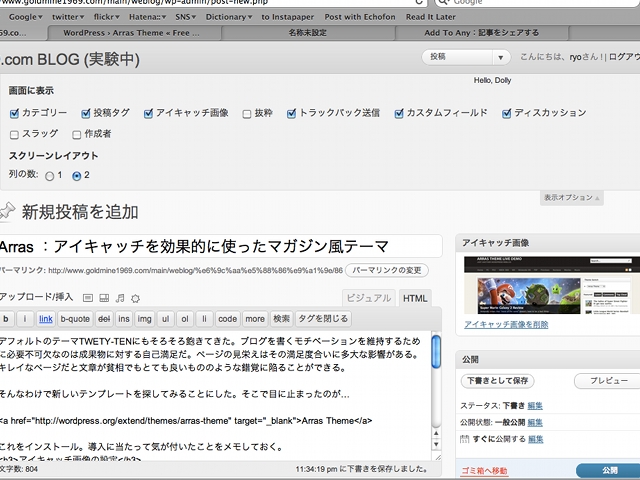
Task: Open the SNS bookmarks dropdown
Action: coord(186,17)
